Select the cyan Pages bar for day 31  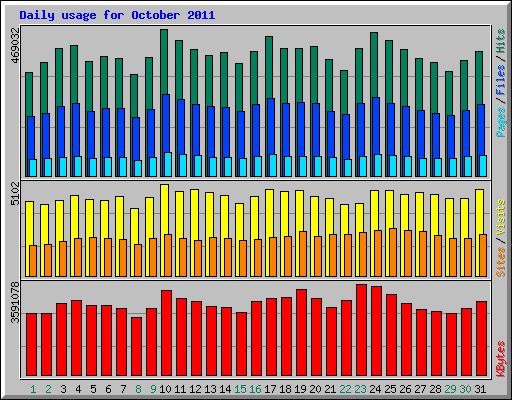(483, 166)
